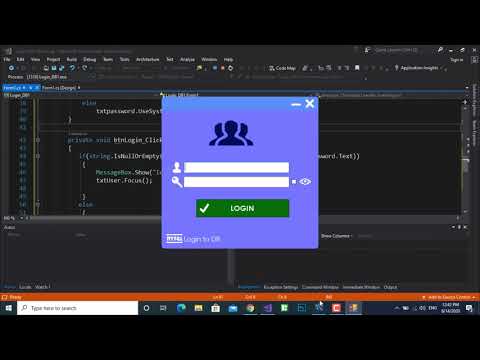This screenshot has width=480, height=360.
Task: Switch to the Immediate Window tab
Action: pos(361,287)
